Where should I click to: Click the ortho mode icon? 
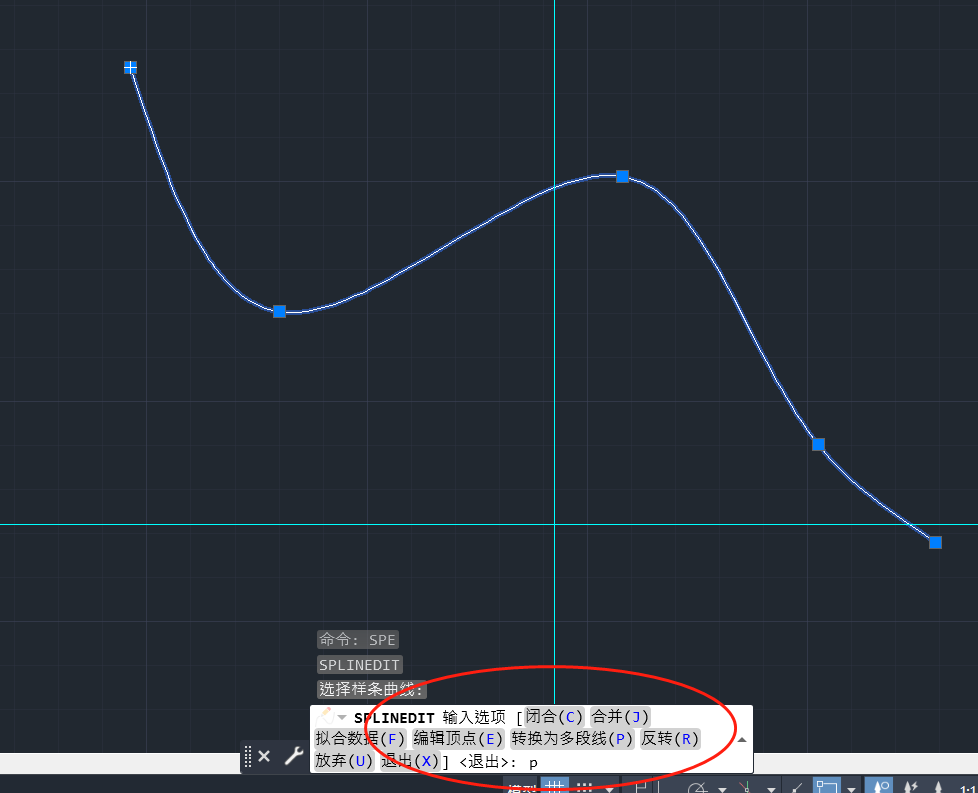(641, 787)
